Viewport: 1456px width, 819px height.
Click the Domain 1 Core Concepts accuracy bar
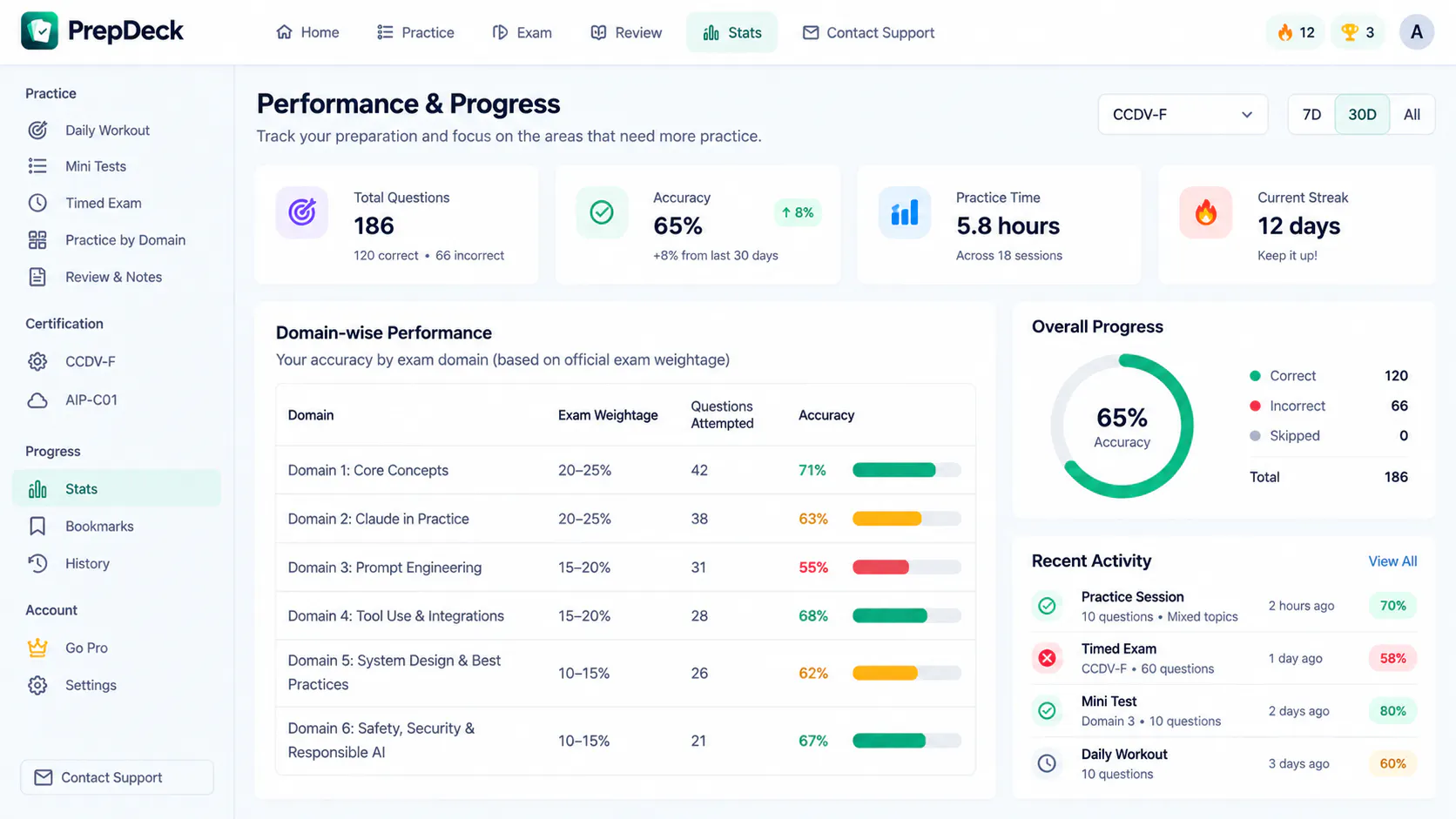(907, 470)
